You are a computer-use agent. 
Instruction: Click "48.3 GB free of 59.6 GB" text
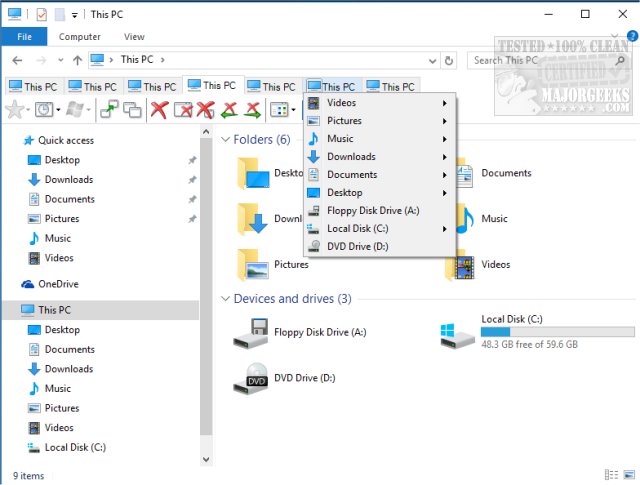[529, 345]
